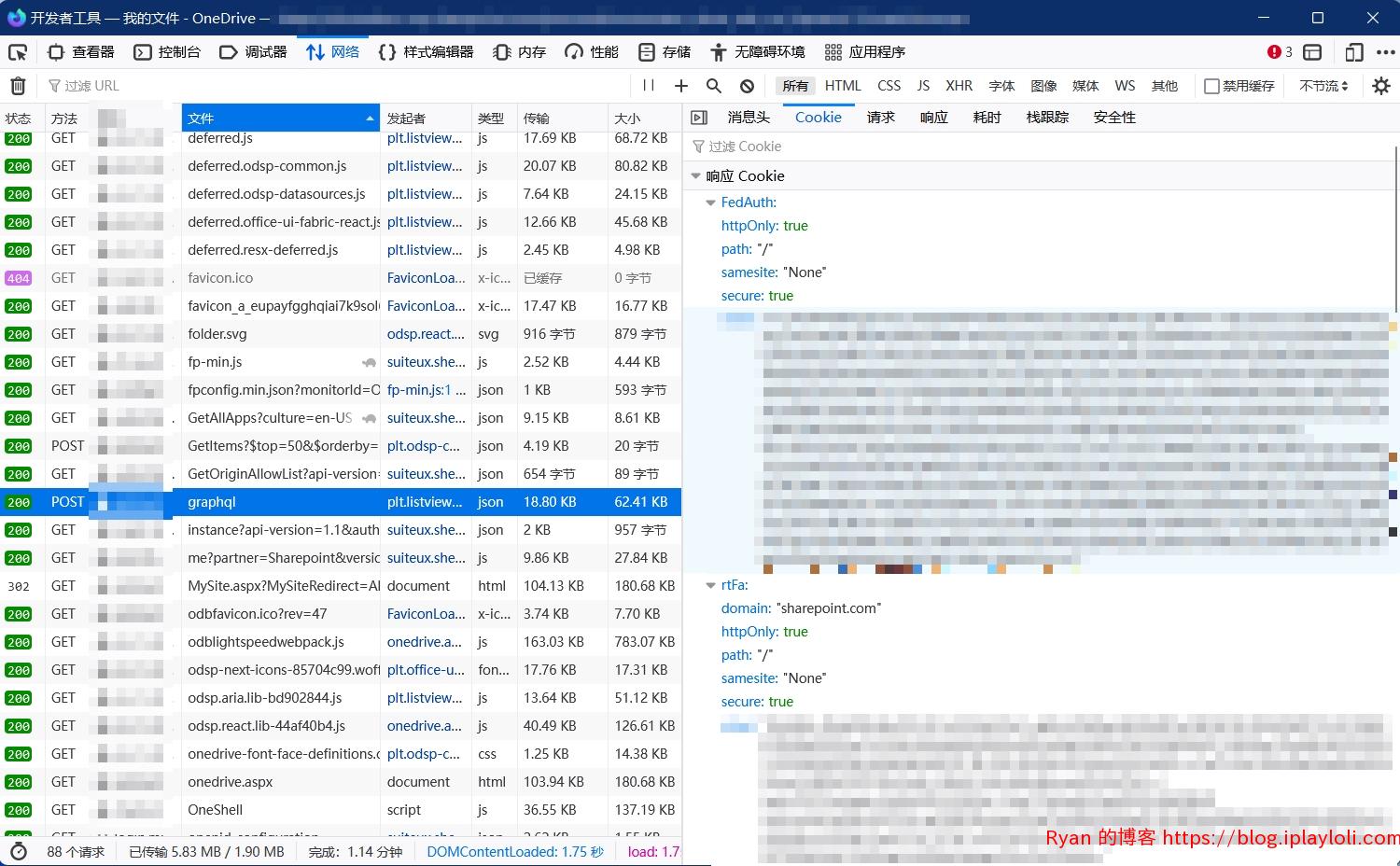Collapse the FedAuth cookie entry
The height and width of the screenshot is (866, 1400).
(710, 203)
